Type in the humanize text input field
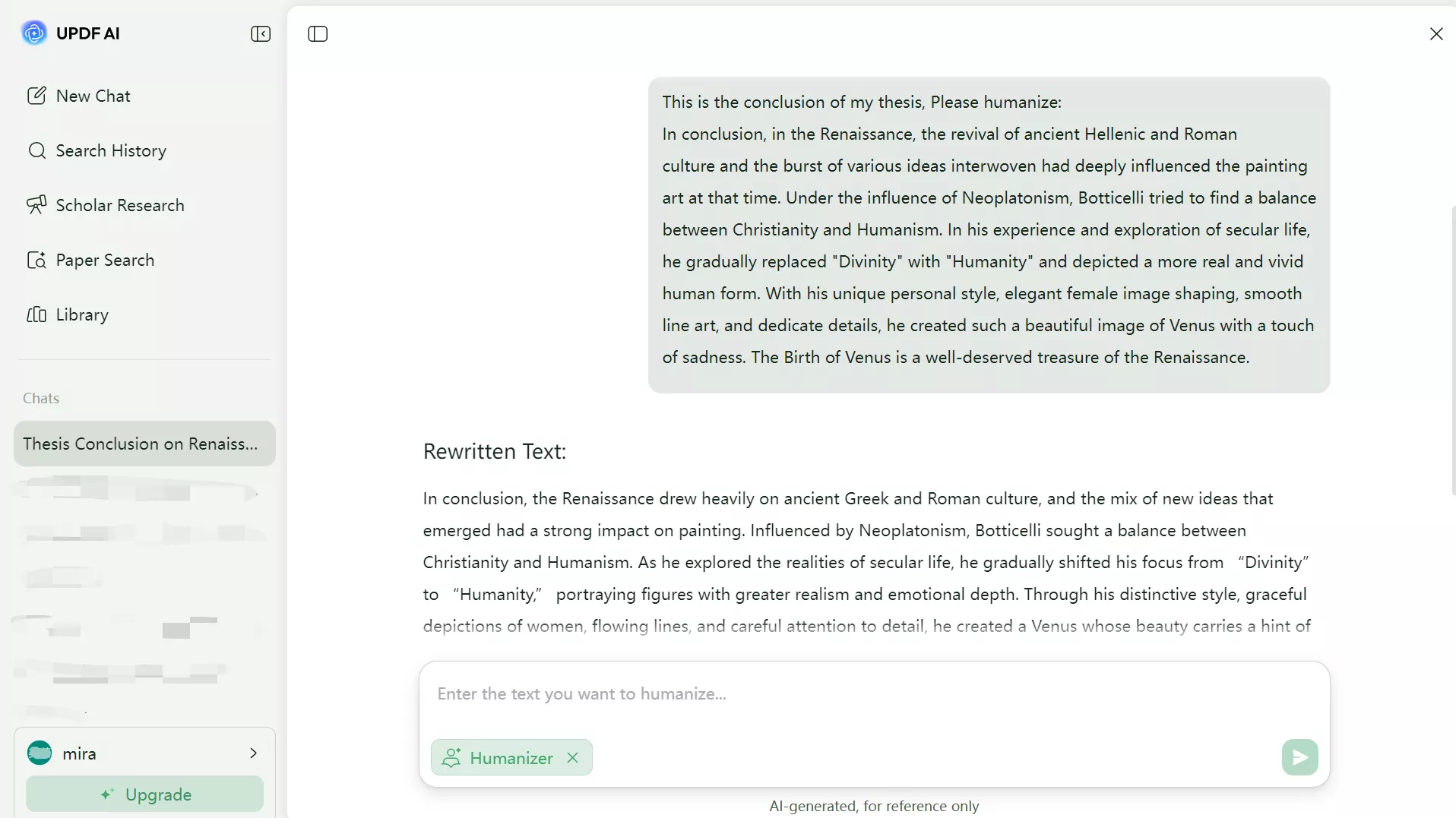The width and height of the screenshot is (1456, 818). coord(874,693)
